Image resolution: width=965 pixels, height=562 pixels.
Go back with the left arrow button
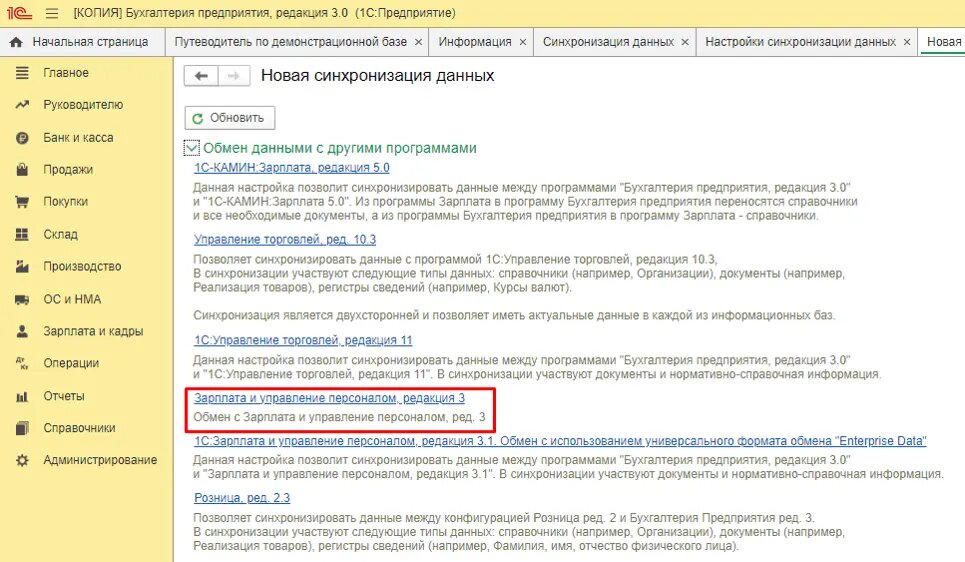coord(201,76)
